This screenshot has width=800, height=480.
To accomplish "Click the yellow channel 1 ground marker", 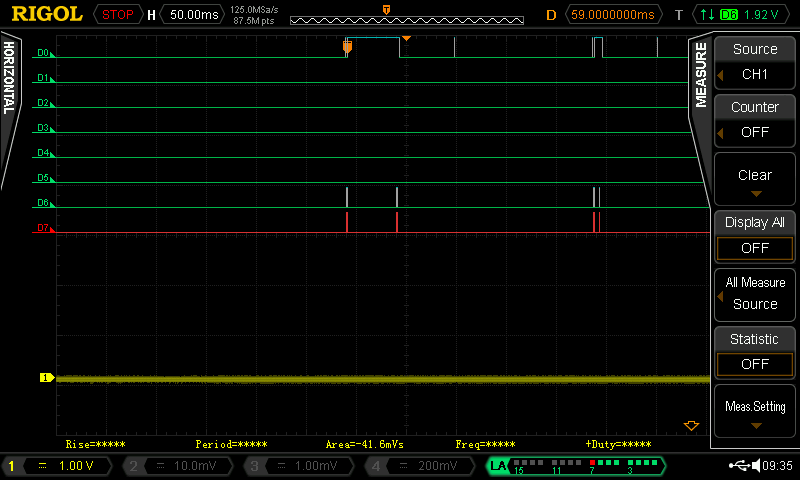I will pos(46,378).
